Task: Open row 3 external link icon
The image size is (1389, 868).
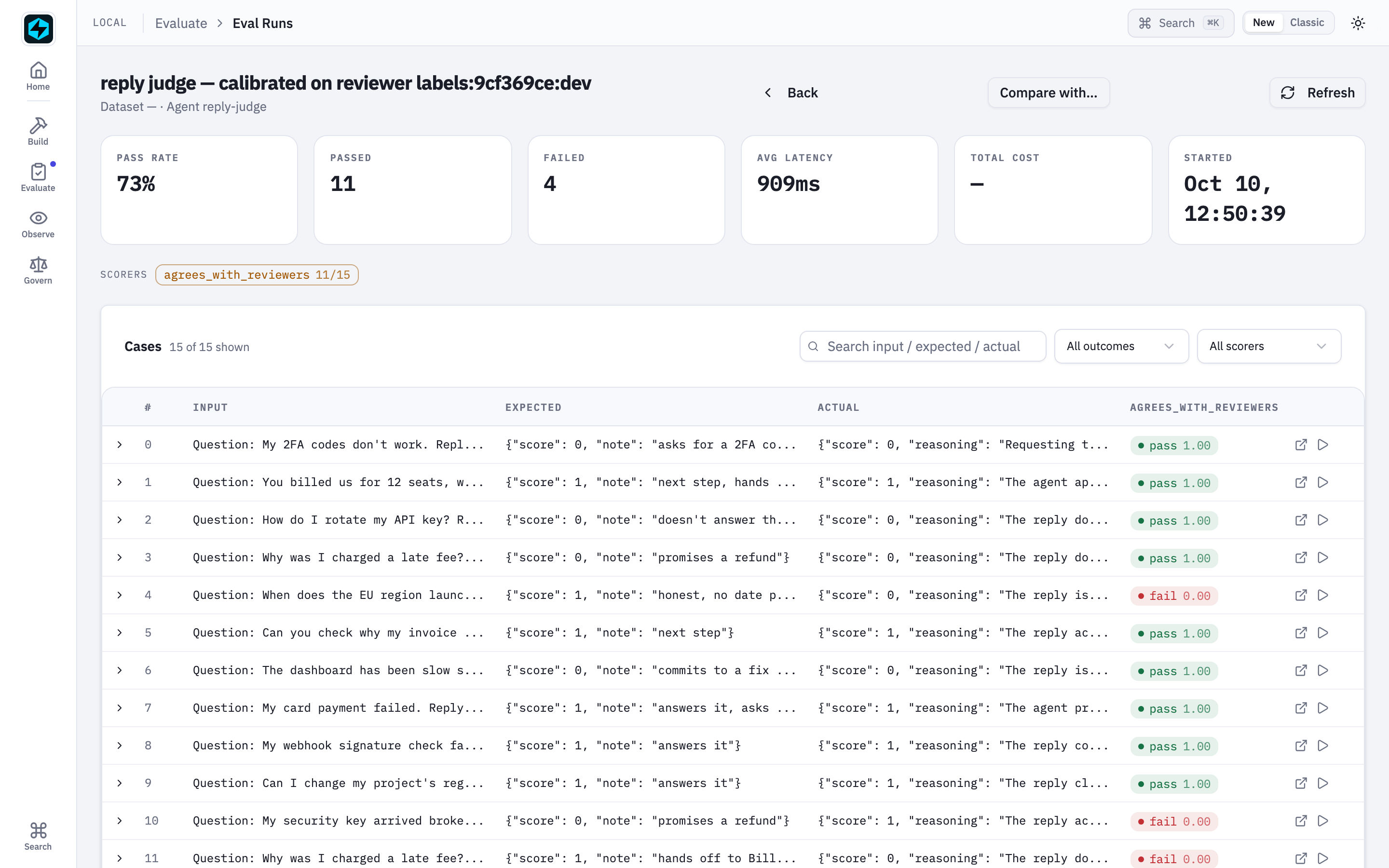Action: tap(1301, 557)
